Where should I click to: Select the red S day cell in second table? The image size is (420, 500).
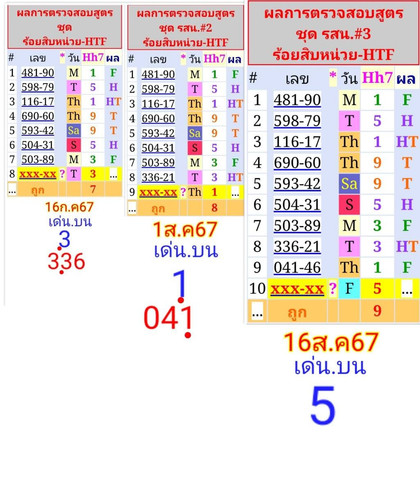[195, 148]
